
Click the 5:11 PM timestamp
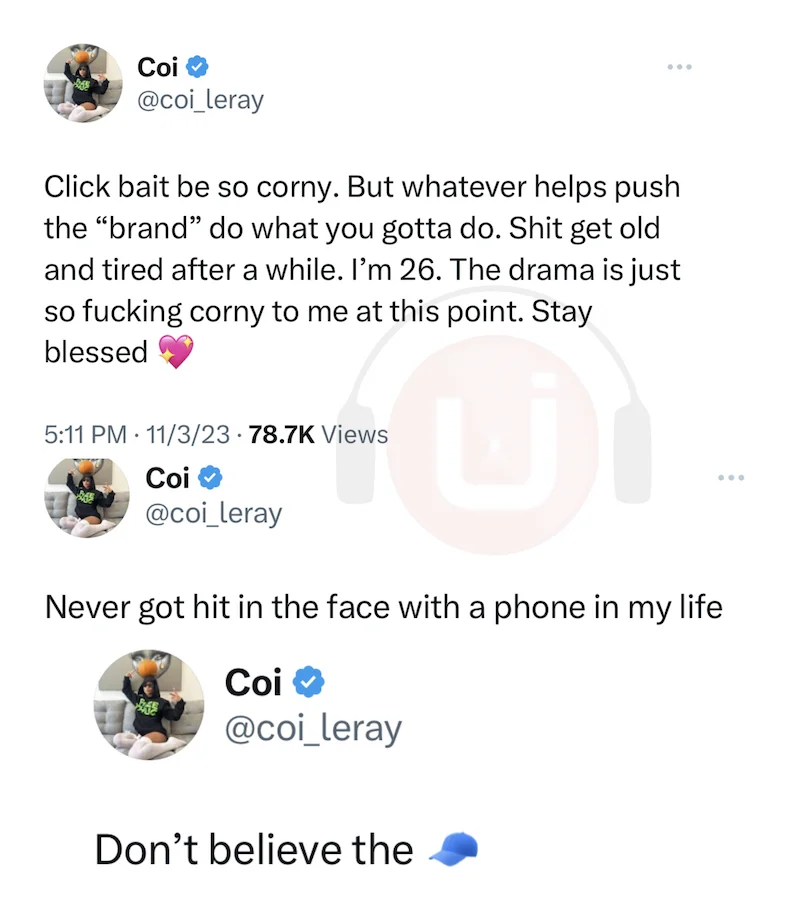(85, 435)
